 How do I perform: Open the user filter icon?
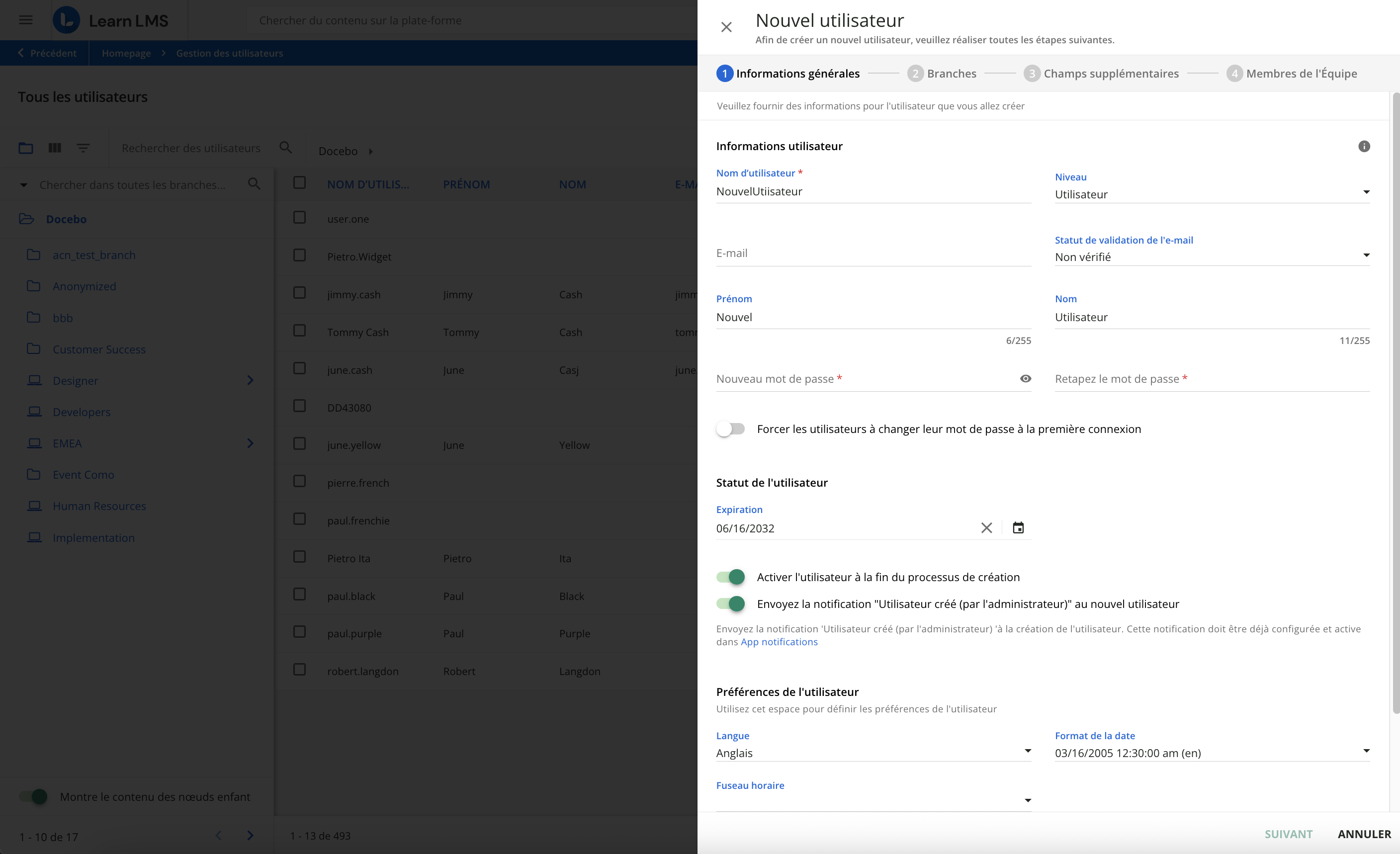click(84, 148)
